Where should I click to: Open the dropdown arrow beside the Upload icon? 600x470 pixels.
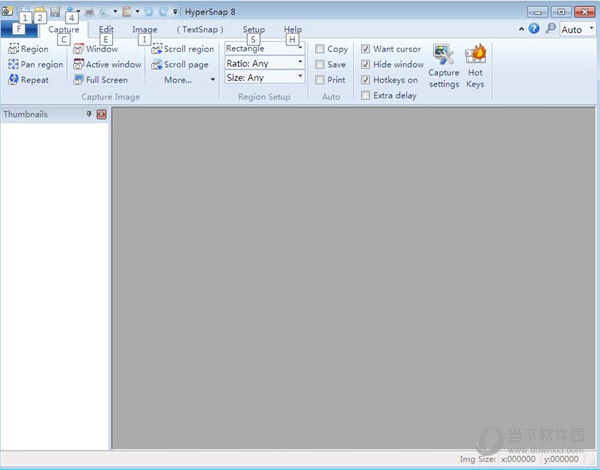(x=78, y=11)
